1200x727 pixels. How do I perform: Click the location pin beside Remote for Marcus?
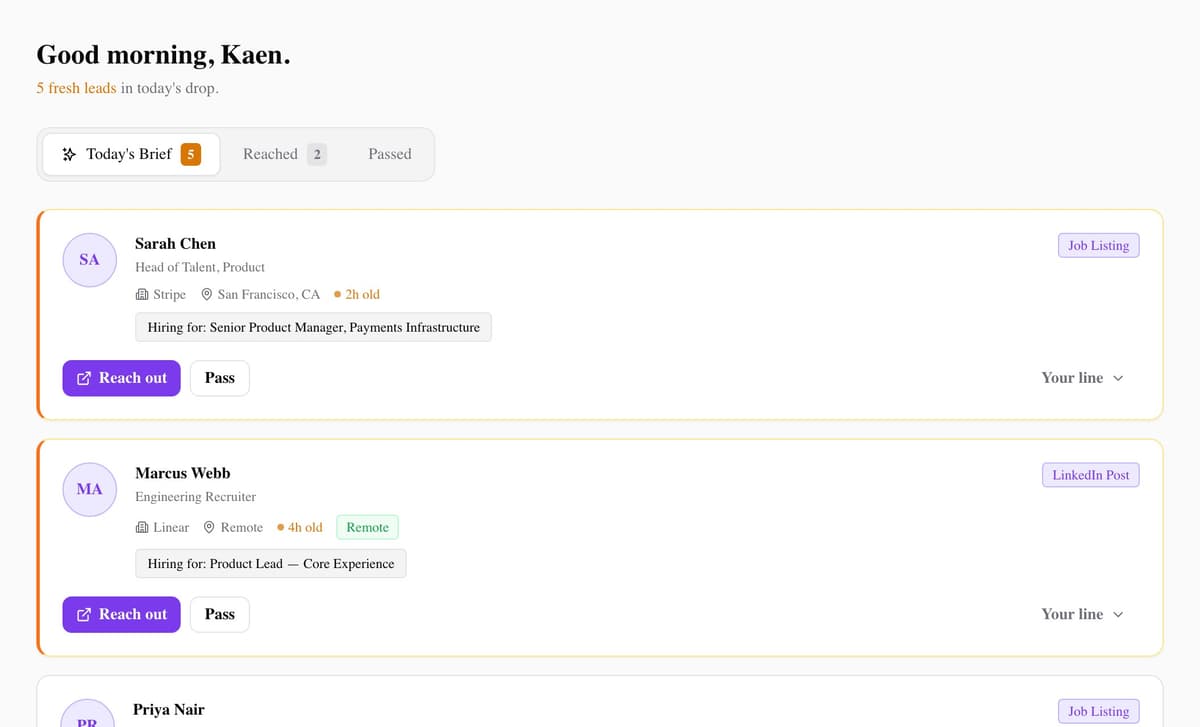(210, 528)
